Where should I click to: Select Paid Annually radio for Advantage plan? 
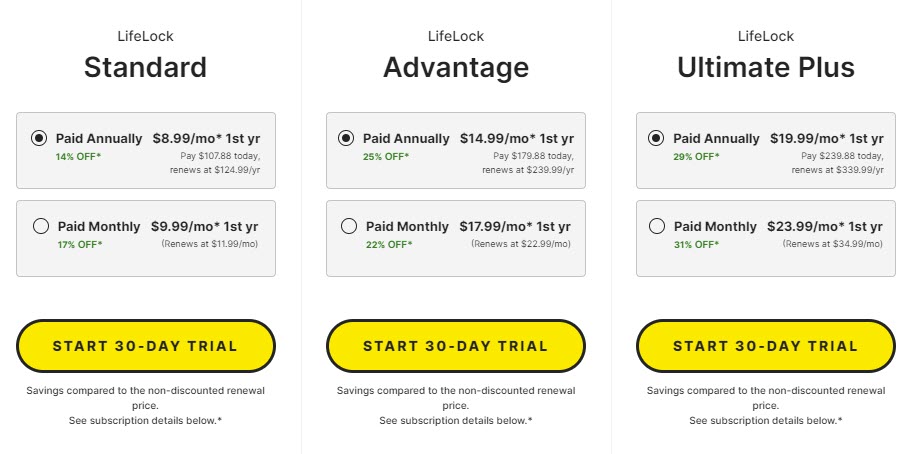coord(346,139)
